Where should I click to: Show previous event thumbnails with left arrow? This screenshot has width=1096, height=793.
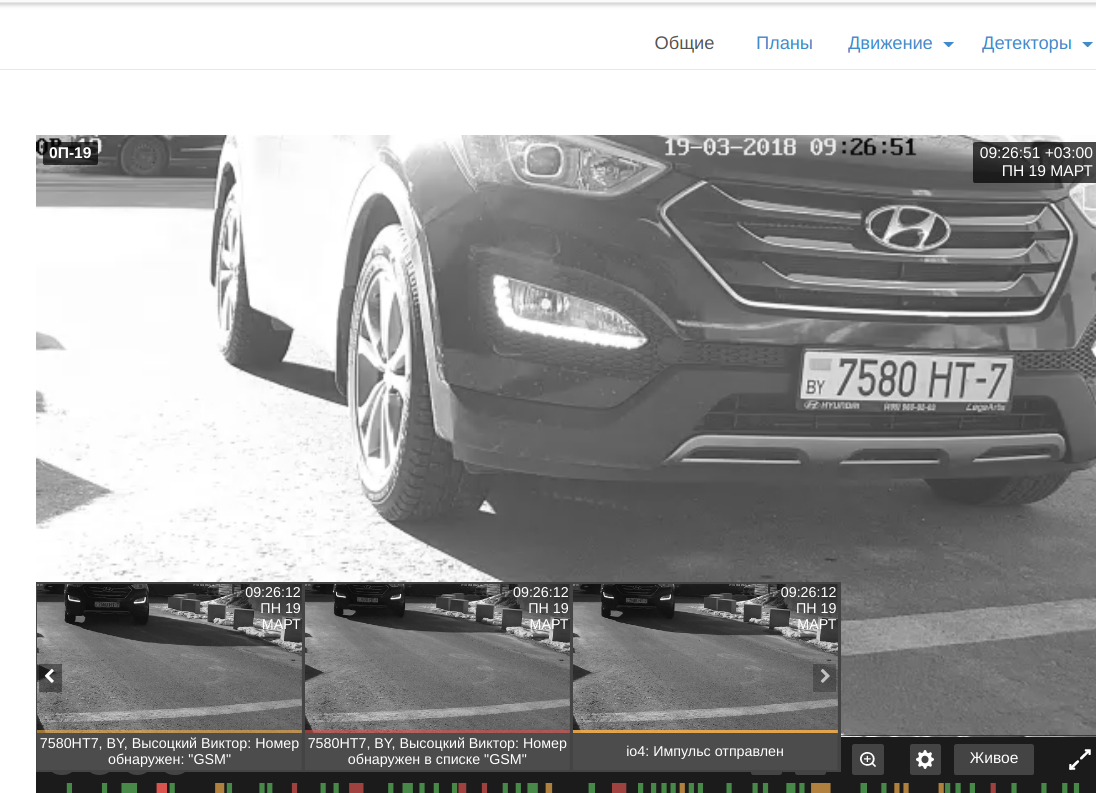click(50, 676)
